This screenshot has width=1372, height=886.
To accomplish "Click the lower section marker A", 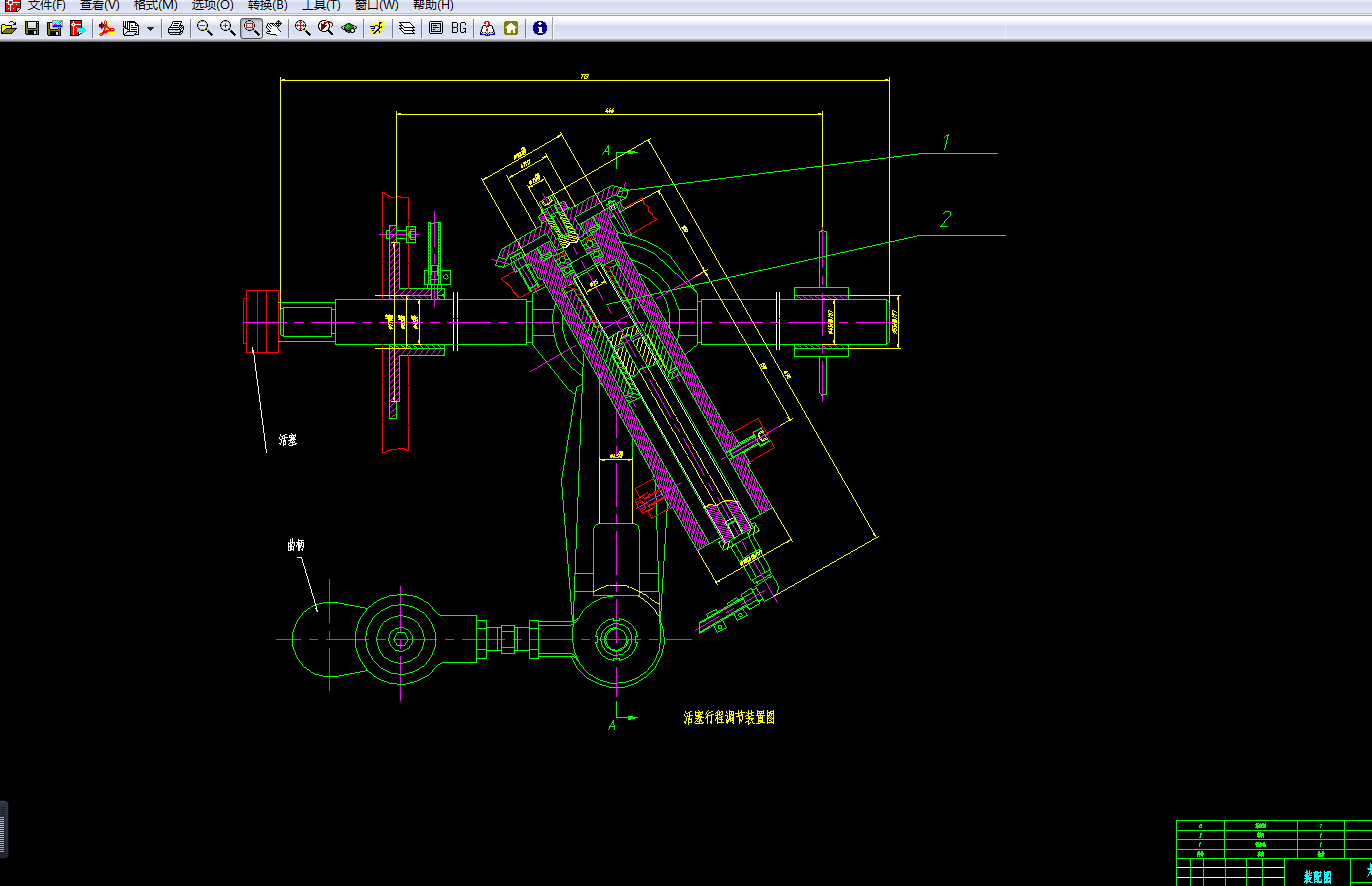I will tap(612, 725).
